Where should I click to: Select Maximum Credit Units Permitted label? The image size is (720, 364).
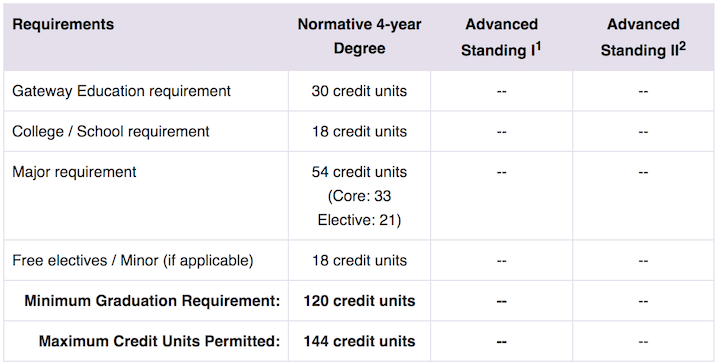point(159,341)
